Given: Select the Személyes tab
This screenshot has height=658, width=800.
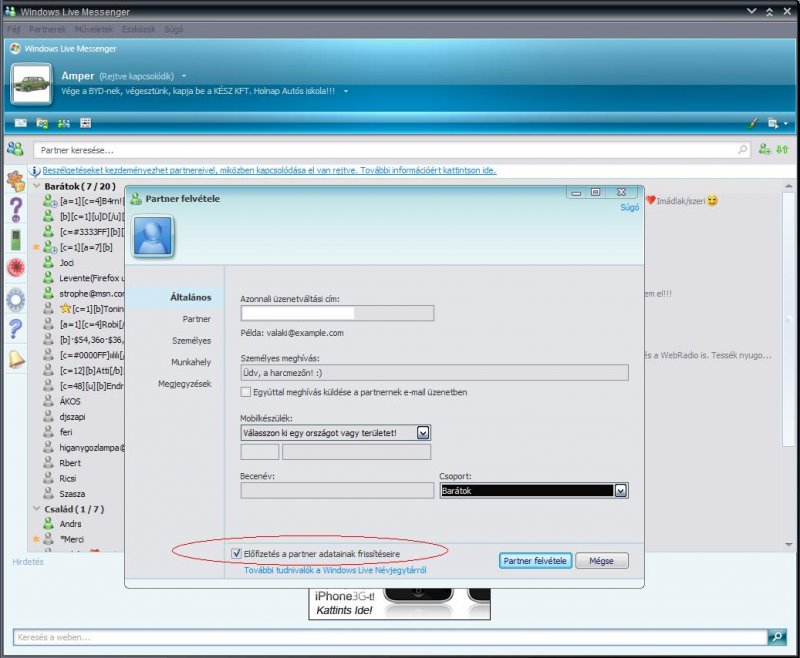Looking at the screenshot, I should [x=191, y=340].
